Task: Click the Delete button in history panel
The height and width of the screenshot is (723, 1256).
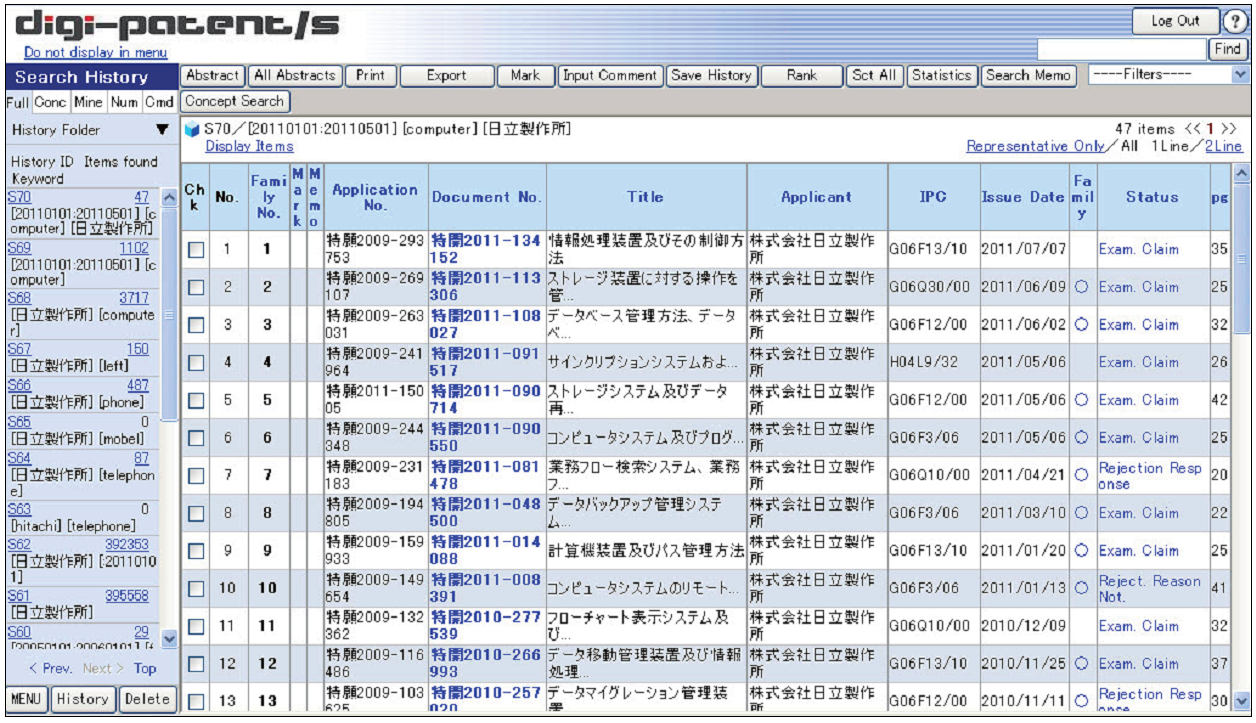Action: click(x=145, y=699)
